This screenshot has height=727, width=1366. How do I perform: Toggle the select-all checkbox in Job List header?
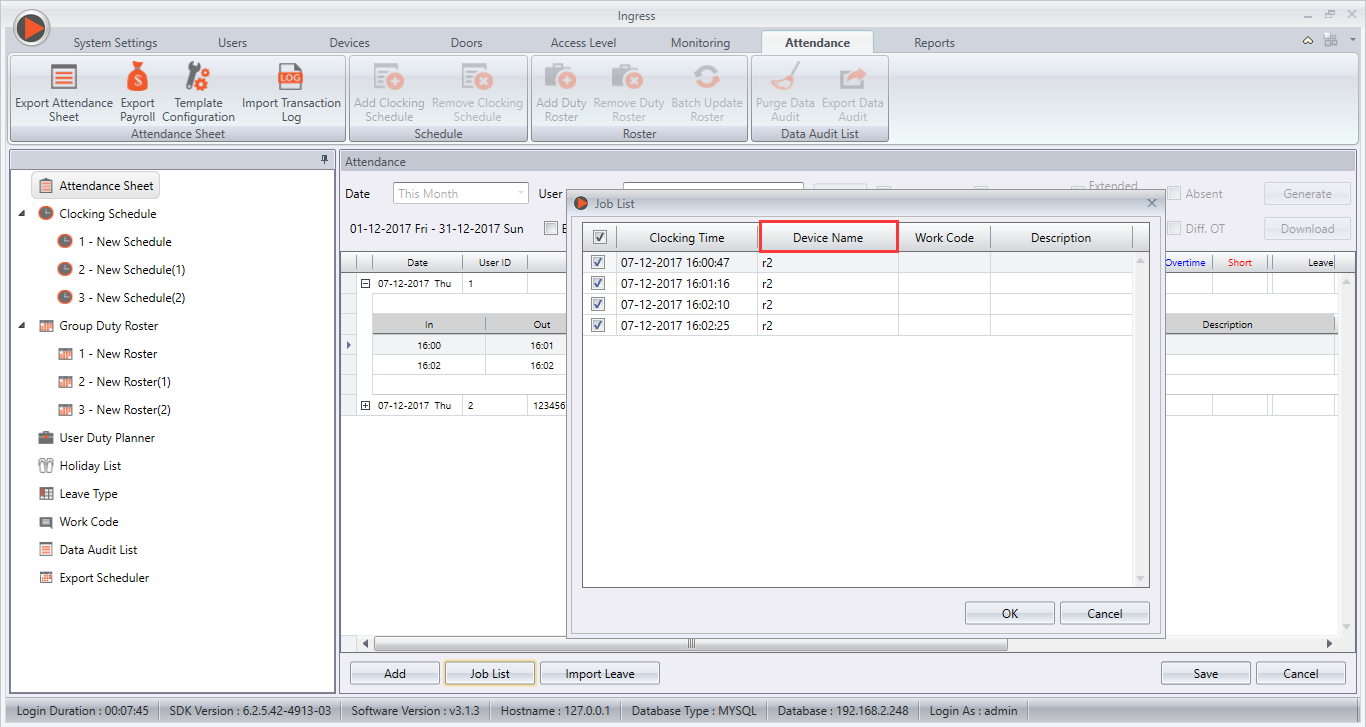pos(599,238)
